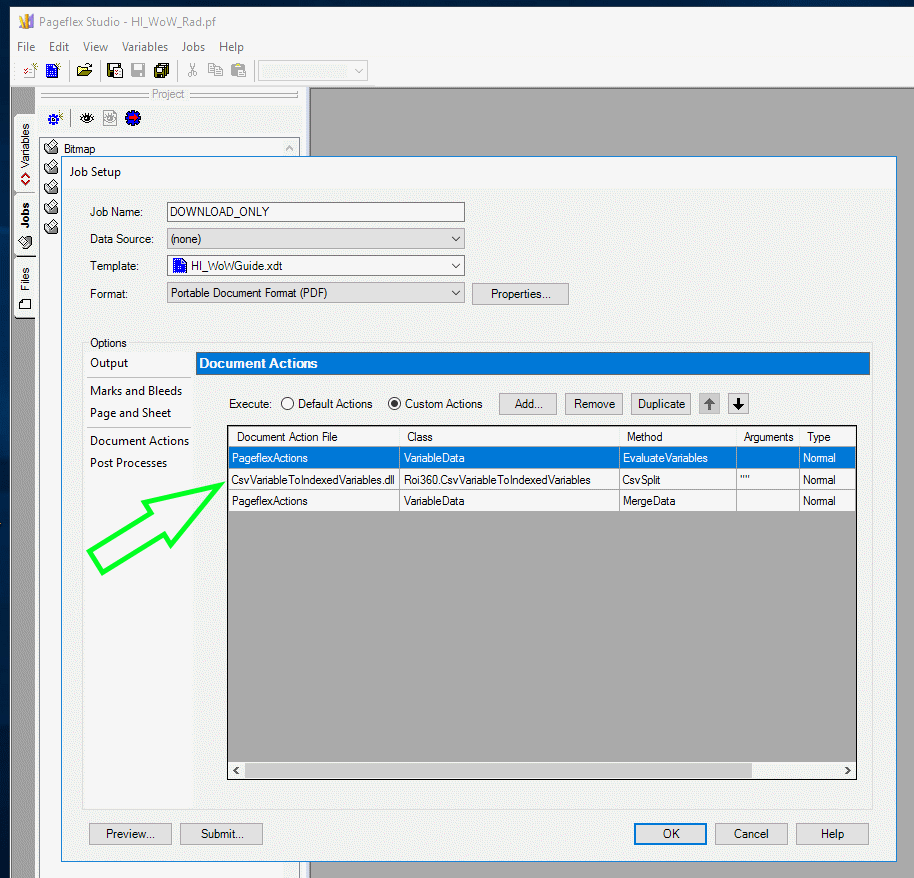Click the Preview eye icon in Project panel
Viewport: 914px width, 878px height.
pyautogui.click(x=87, y=118)
